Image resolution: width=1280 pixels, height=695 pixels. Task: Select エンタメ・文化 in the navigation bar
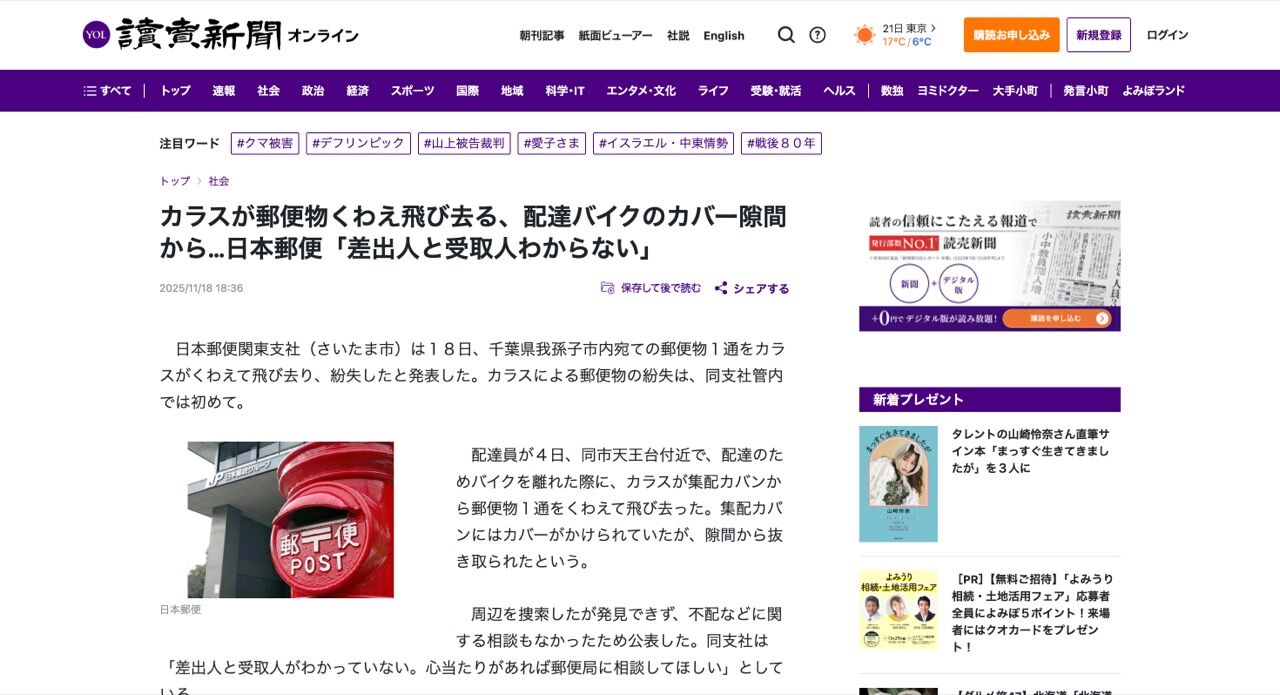click(641, 91)
